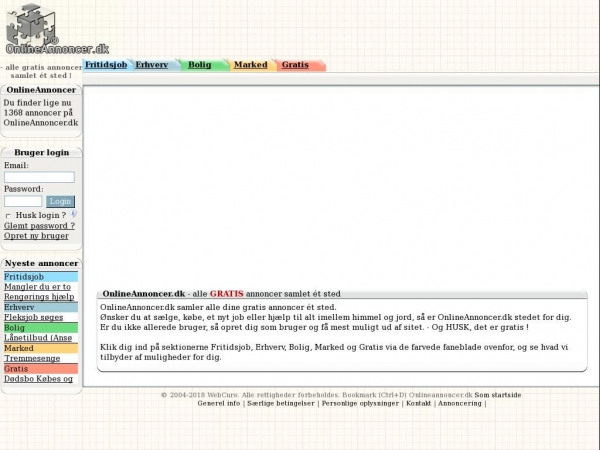Image resolution: width=600 pixels, height=450 pixels.
Task: Open the Gratis tab
Action: [x=295, y=65]
